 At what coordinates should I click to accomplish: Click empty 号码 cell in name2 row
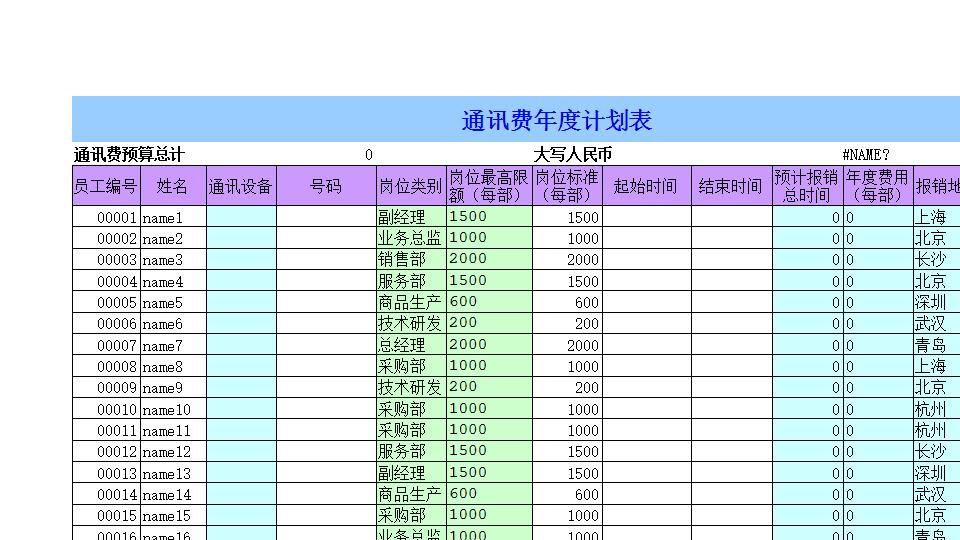pyautogui.click(x=326, y=238)
